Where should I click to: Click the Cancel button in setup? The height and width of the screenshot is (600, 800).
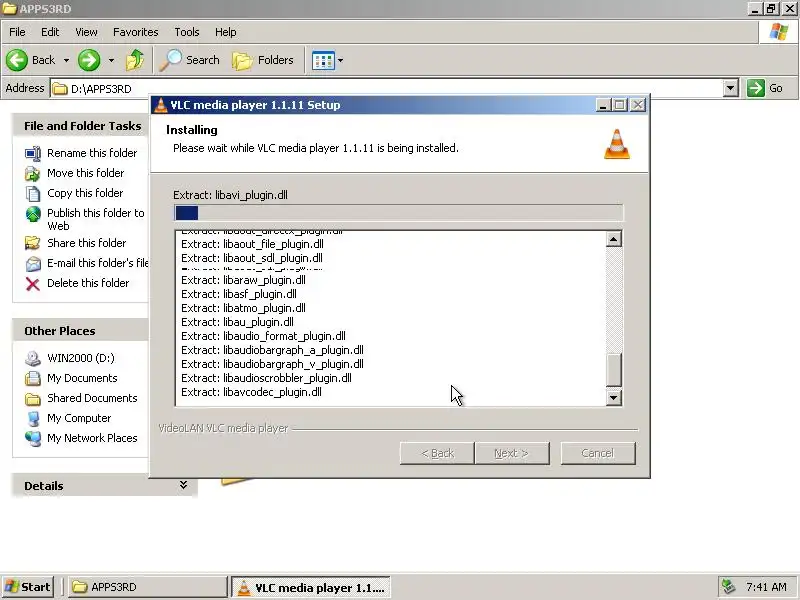[x=598, y=453]
